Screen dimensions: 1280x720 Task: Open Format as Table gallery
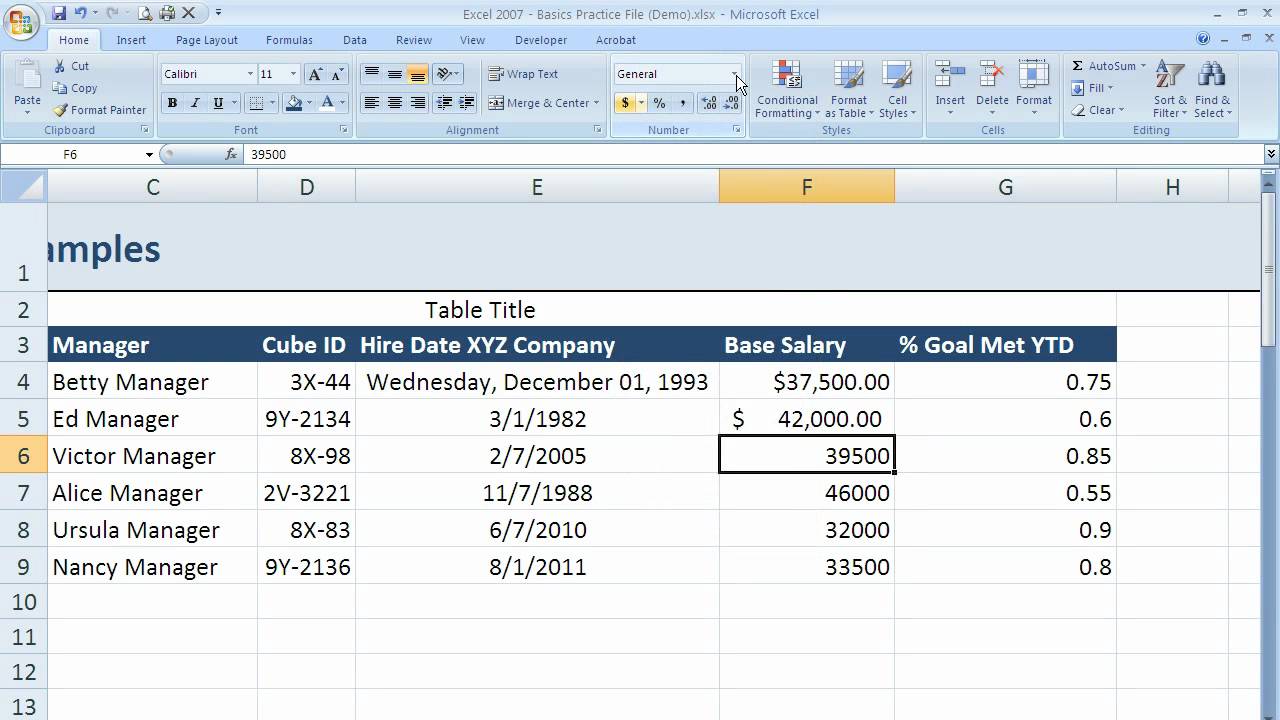click(x=849, y=89)
